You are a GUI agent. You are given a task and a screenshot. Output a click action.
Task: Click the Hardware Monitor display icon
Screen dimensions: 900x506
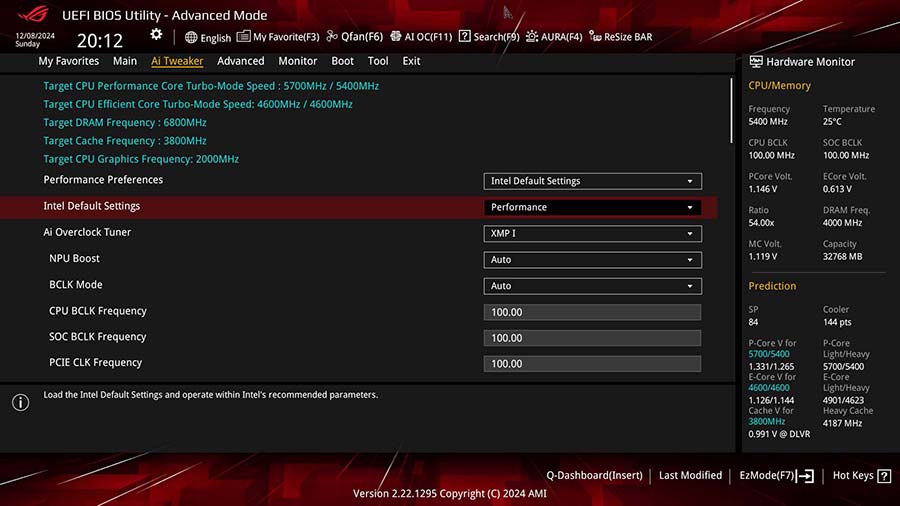pyautogui.click(x=756, y=61)
